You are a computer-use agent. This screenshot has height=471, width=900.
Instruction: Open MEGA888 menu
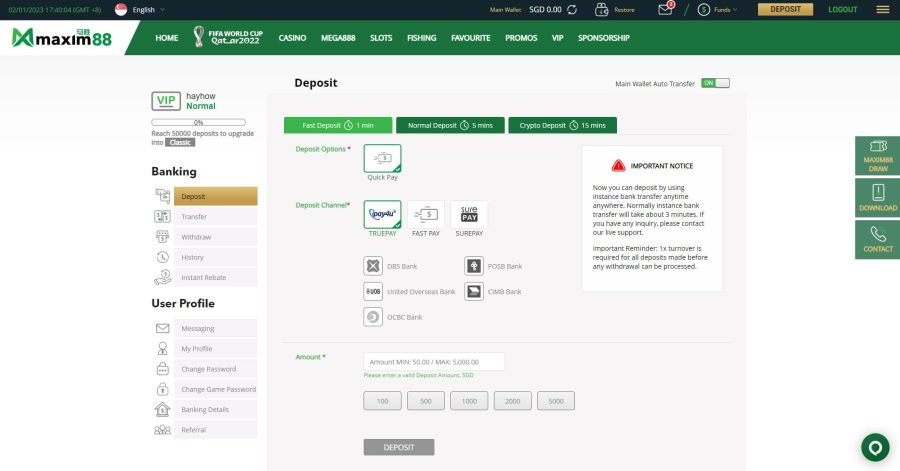[338, 38]
